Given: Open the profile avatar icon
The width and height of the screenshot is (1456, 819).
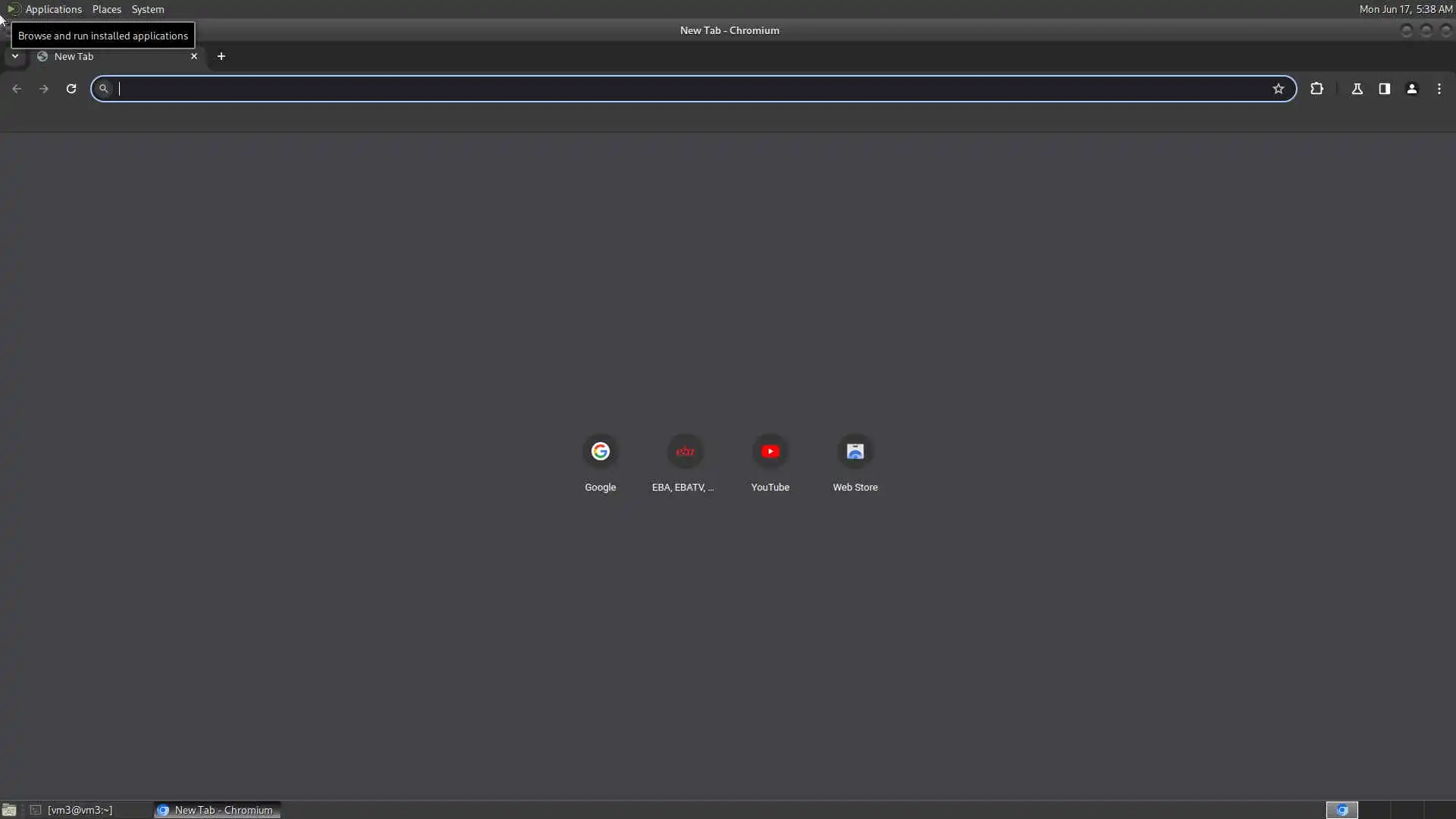Looking at the screenshot, I should point(1412,89).
